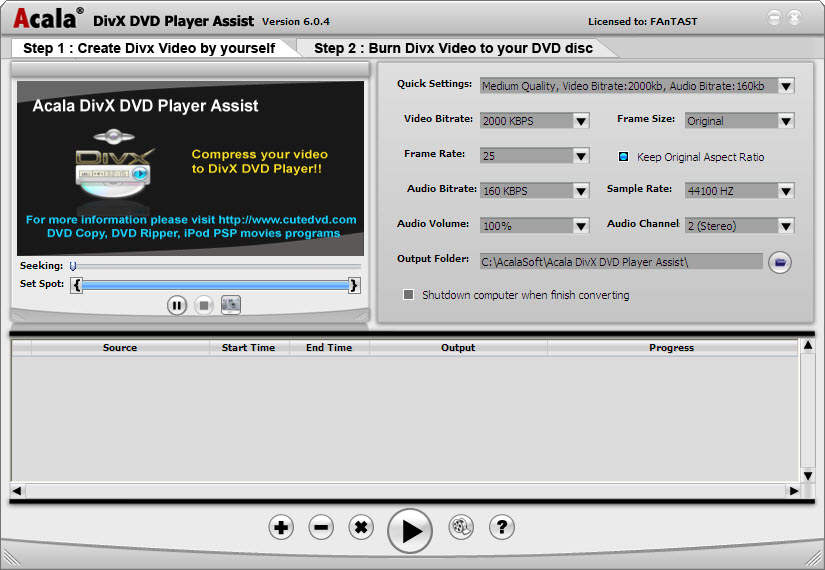The width and height of the screenshot is (825, 570).
Task: Click the Output column header
Action: [458, 347]
